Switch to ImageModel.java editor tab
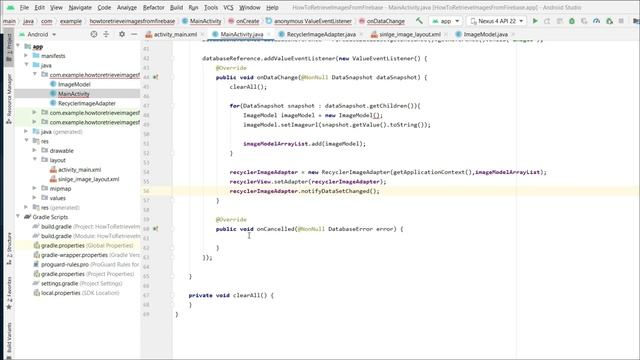Image resolution: width=640 pixels, height=360 pixels. click(x=486, y=34)
